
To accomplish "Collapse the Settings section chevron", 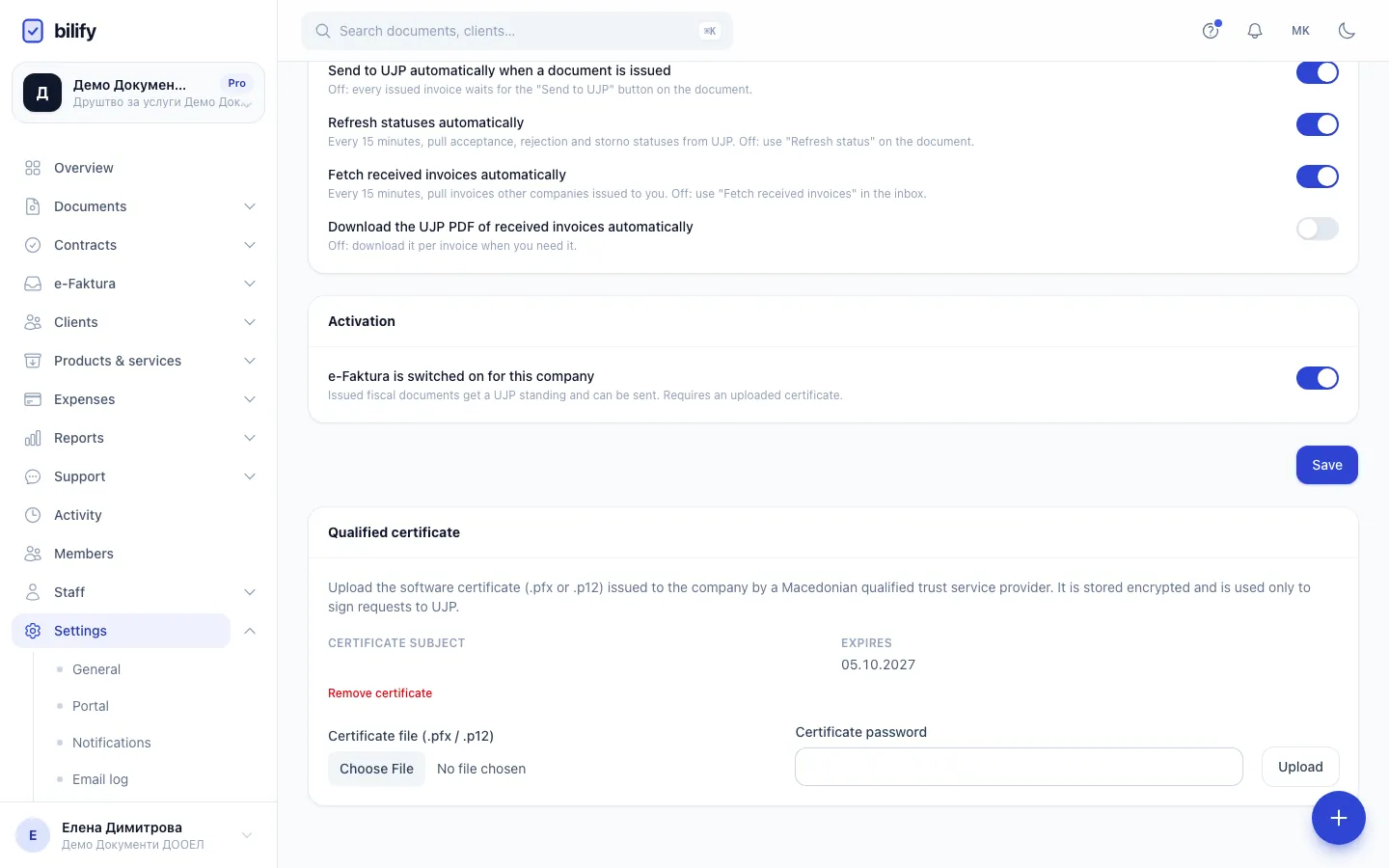I will tap(250, 631).
